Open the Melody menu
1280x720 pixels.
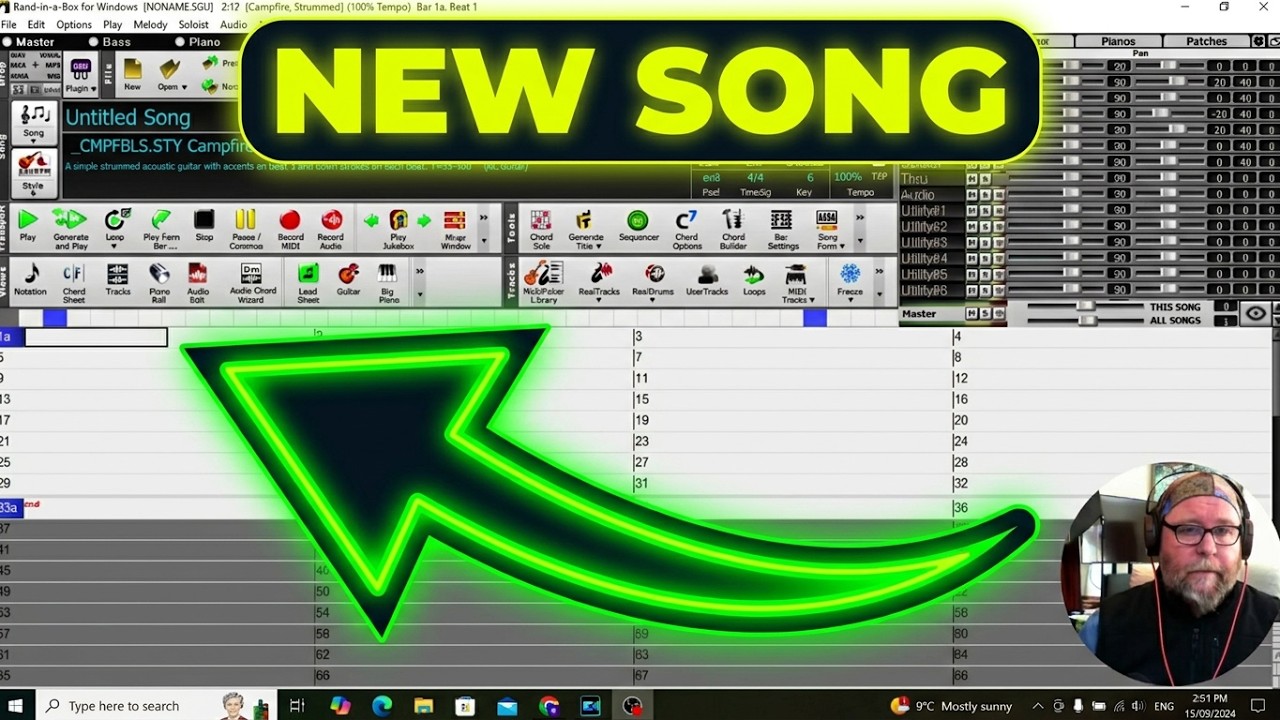point(150,24)
